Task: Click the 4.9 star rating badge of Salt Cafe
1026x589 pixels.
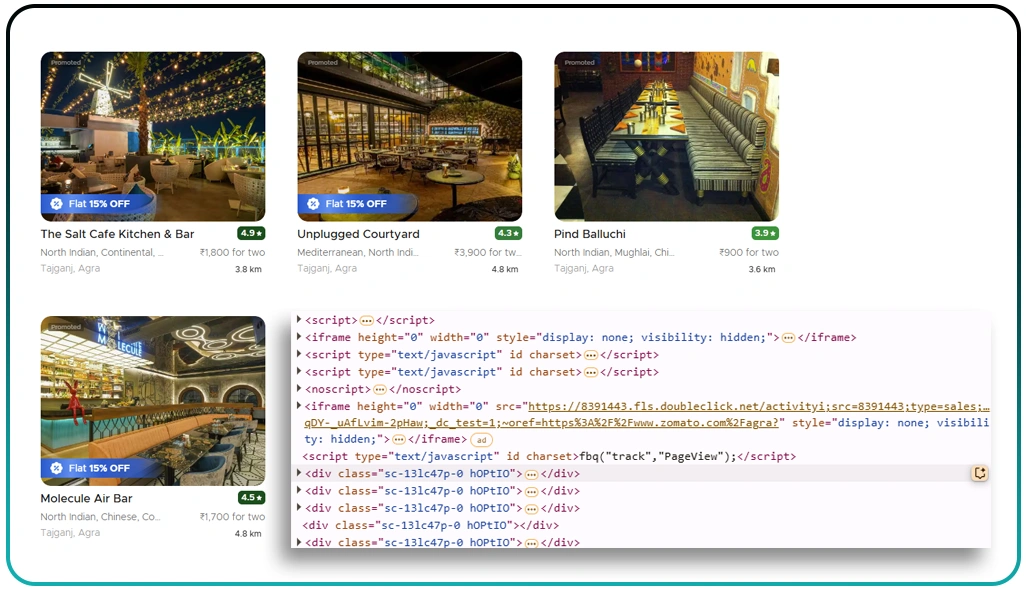Action: 252,233
